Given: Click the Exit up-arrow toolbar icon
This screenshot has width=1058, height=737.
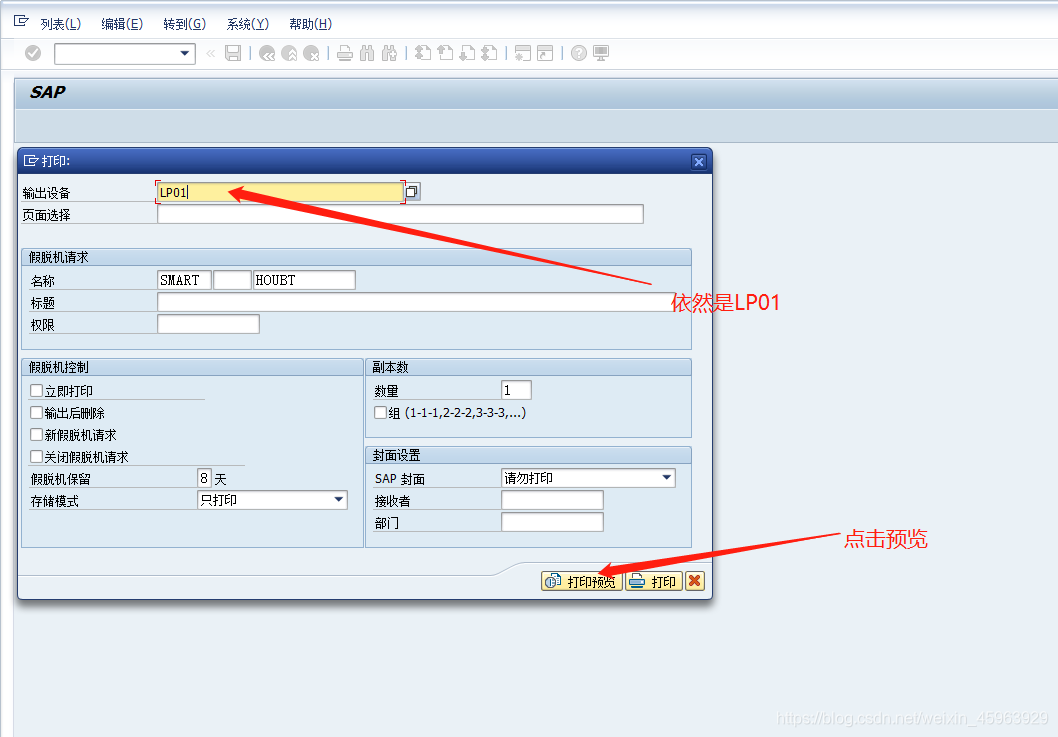Looking at the screenshot, I should 289,53.
